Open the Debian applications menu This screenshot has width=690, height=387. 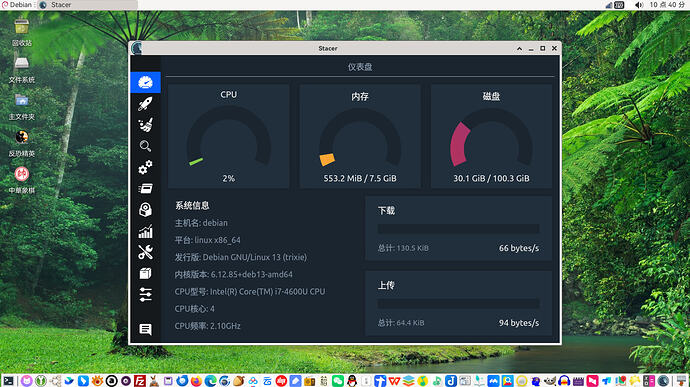click(x=17, y=5)
